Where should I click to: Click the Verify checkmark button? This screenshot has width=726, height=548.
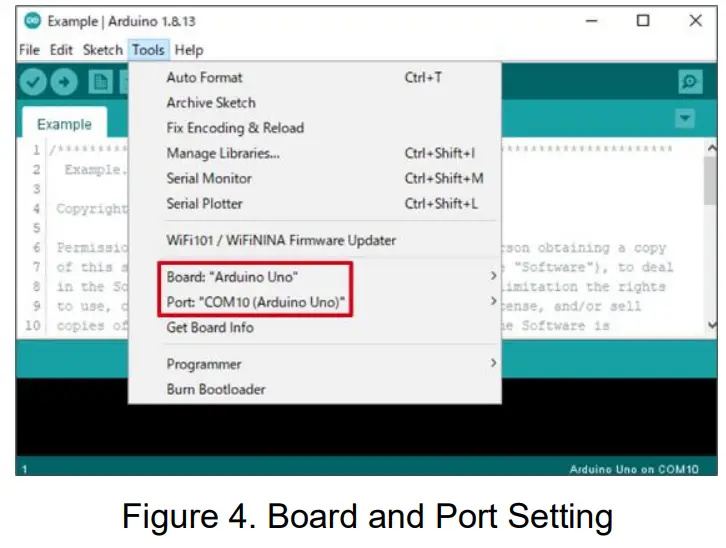click(x=33, y=82)
